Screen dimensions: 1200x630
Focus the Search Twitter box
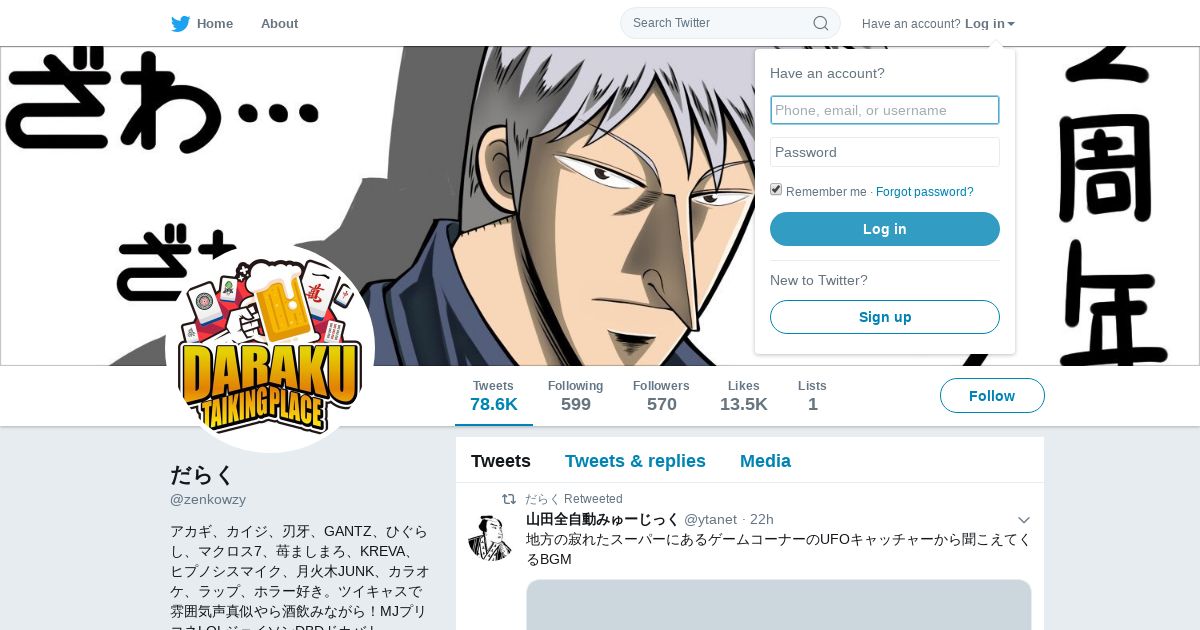[x=730, y=23]
